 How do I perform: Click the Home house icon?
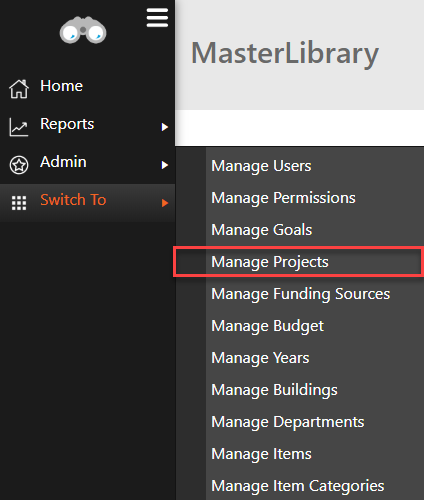coord(19,89)
